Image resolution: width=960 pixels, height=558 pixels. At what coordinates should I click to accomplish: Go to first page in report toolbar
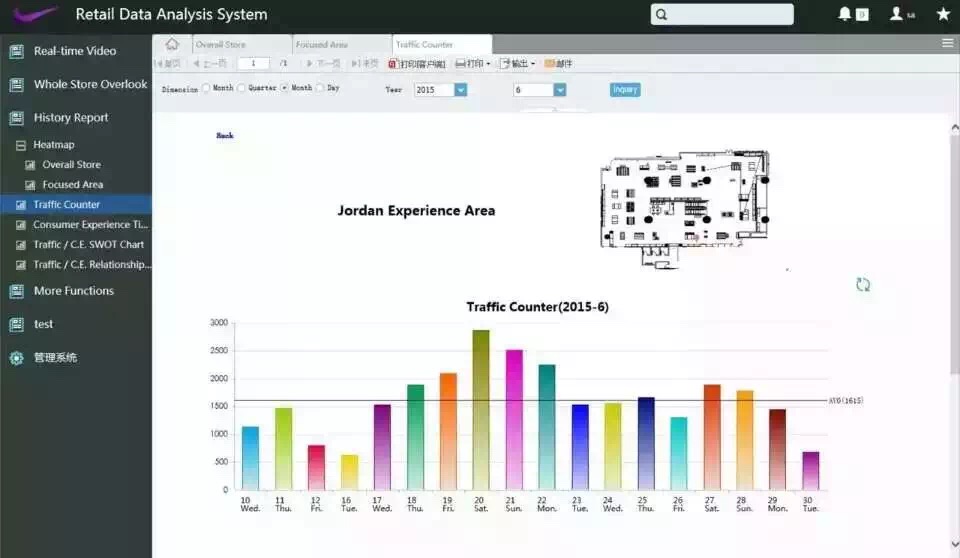tap(168, 64)
